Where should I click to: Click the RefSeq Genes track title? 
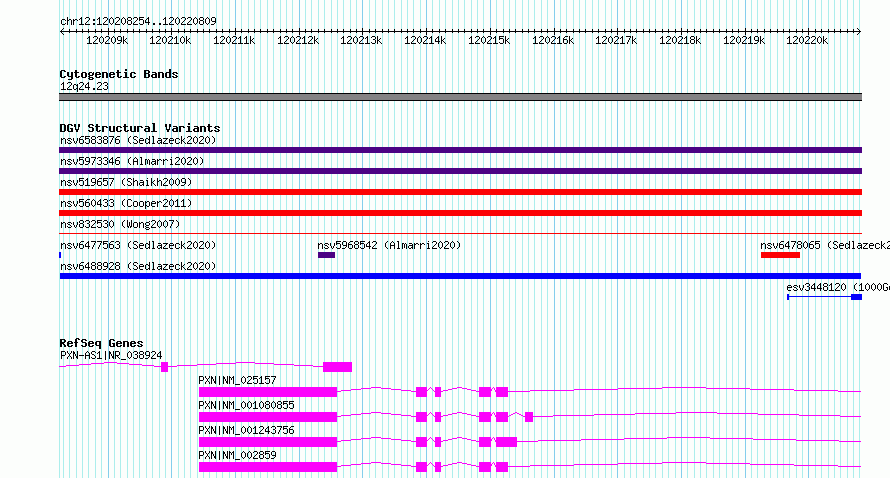click(x=101, y=343)
